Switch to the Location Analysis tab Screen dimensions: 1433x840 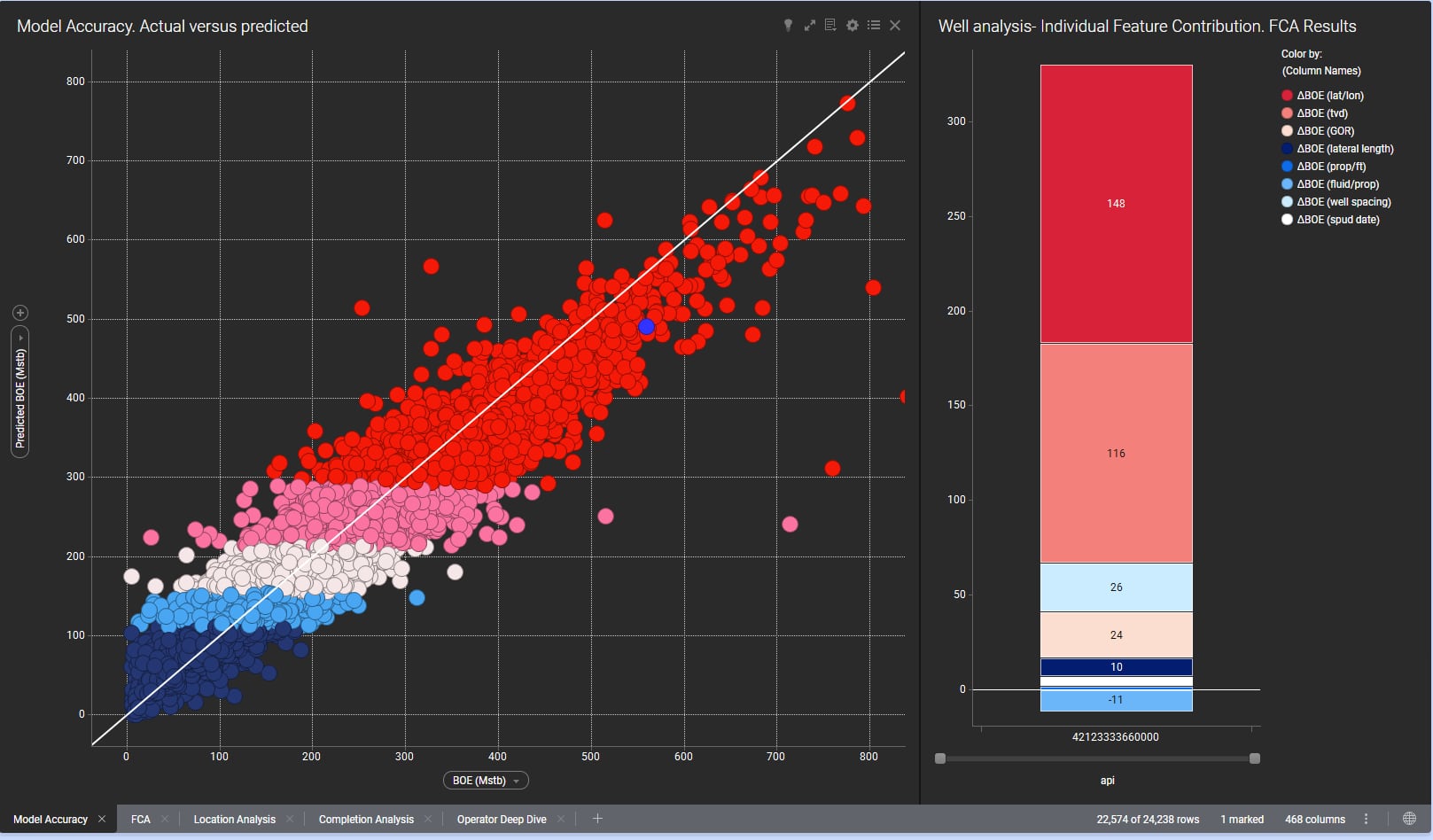236,819
